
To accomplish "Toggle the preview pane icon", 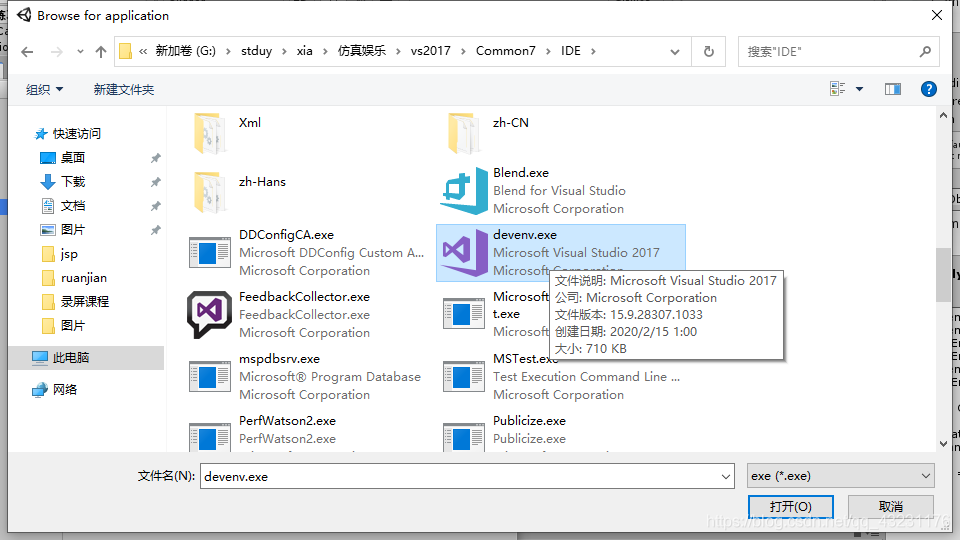I will point(893,89).
